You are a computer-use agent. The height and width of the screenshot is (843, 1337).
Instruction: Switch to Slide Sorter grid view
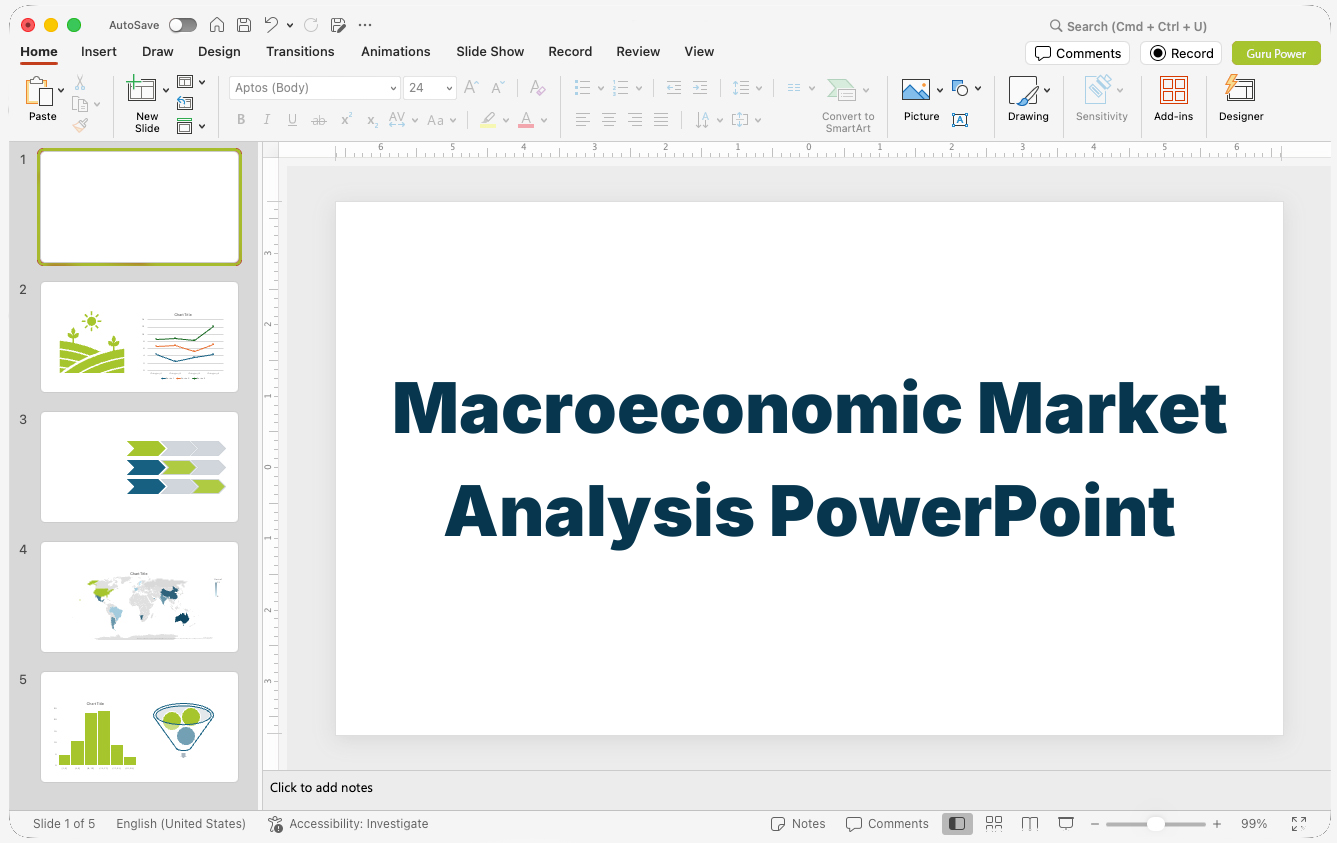point(994,824)
